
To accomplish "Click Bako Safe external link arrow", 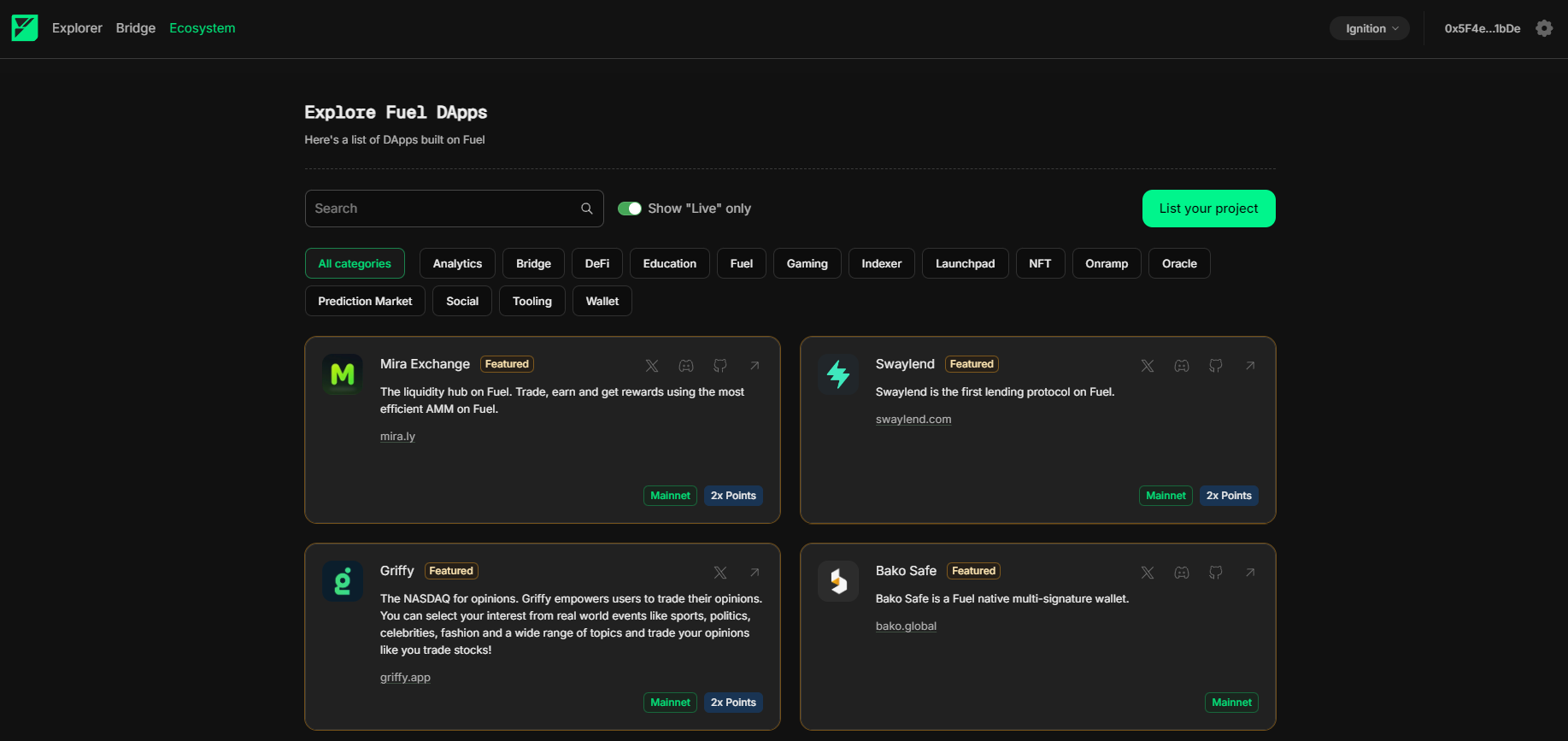I will coord(1250,573).
